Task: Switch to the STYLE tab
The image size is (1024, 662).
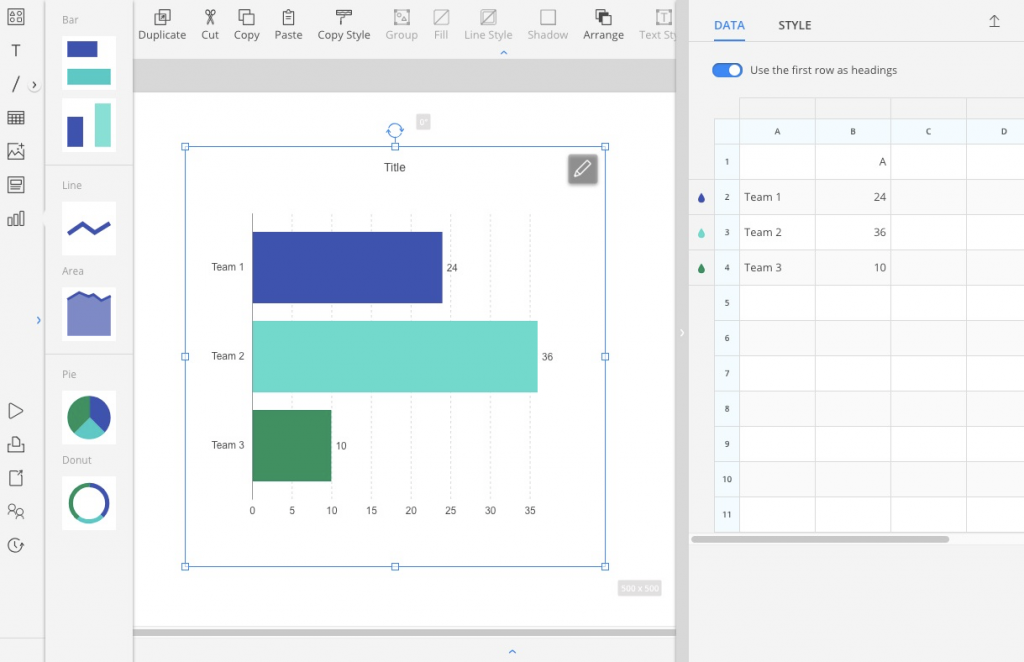Action: 794,25
